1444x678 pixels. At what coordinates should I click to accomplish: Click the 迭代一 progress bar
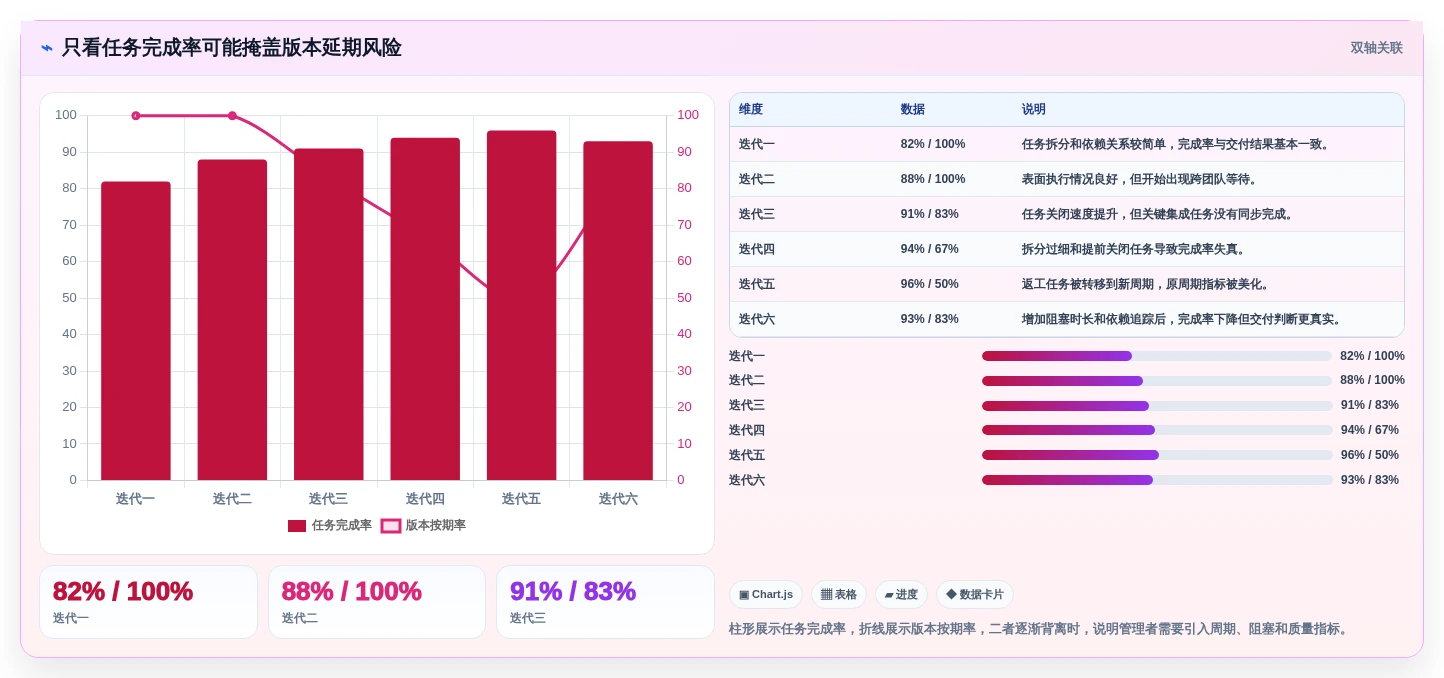(1157, 356)
